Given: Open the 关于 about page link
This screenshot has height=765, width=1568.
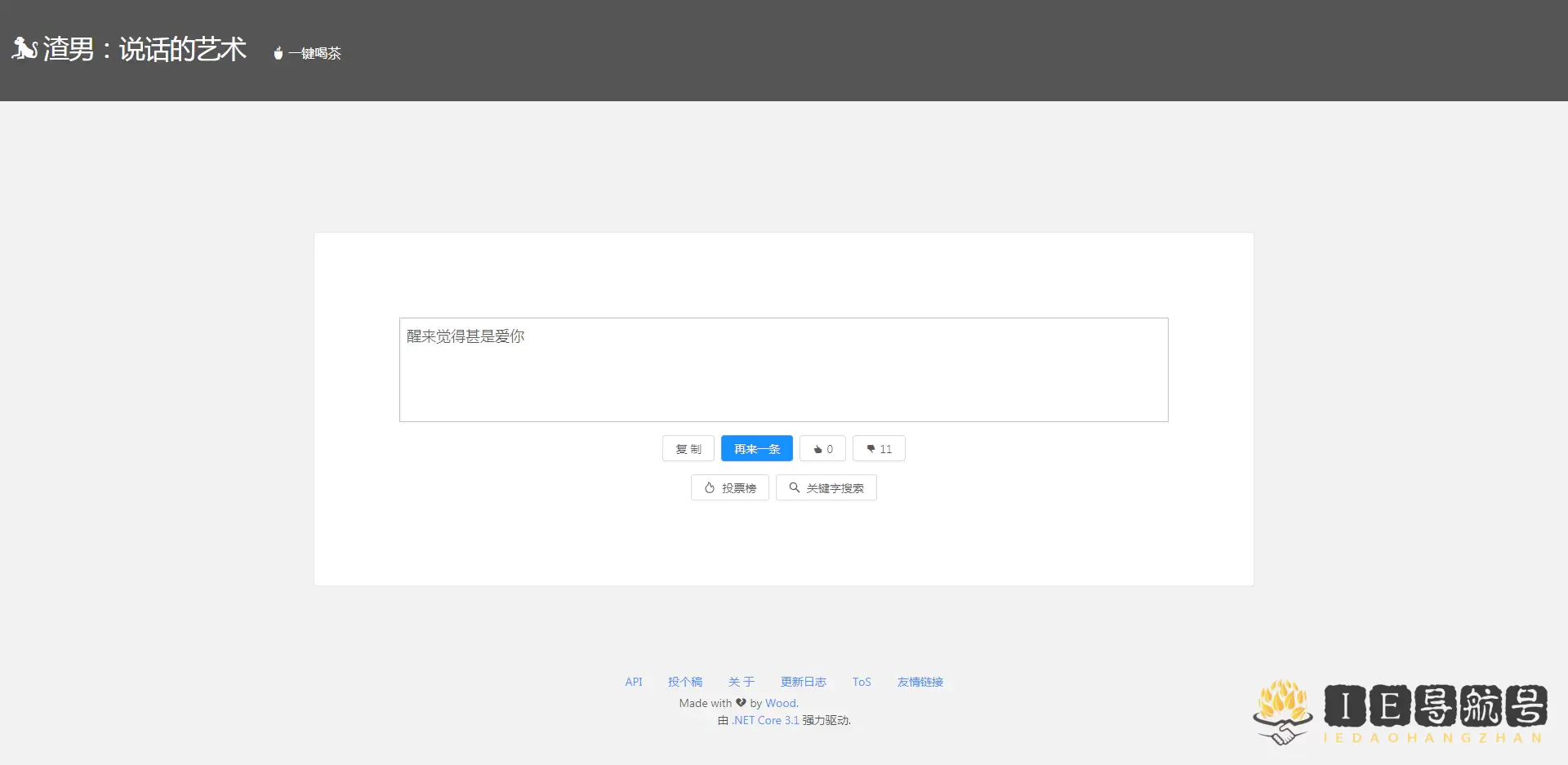Looking at the screenshot, I should click(x=742, y=682).
